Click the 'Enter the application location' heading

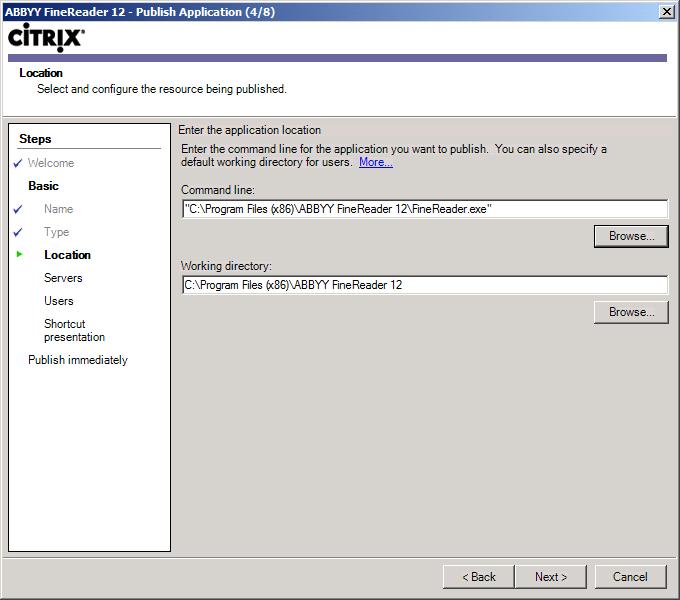249,130
